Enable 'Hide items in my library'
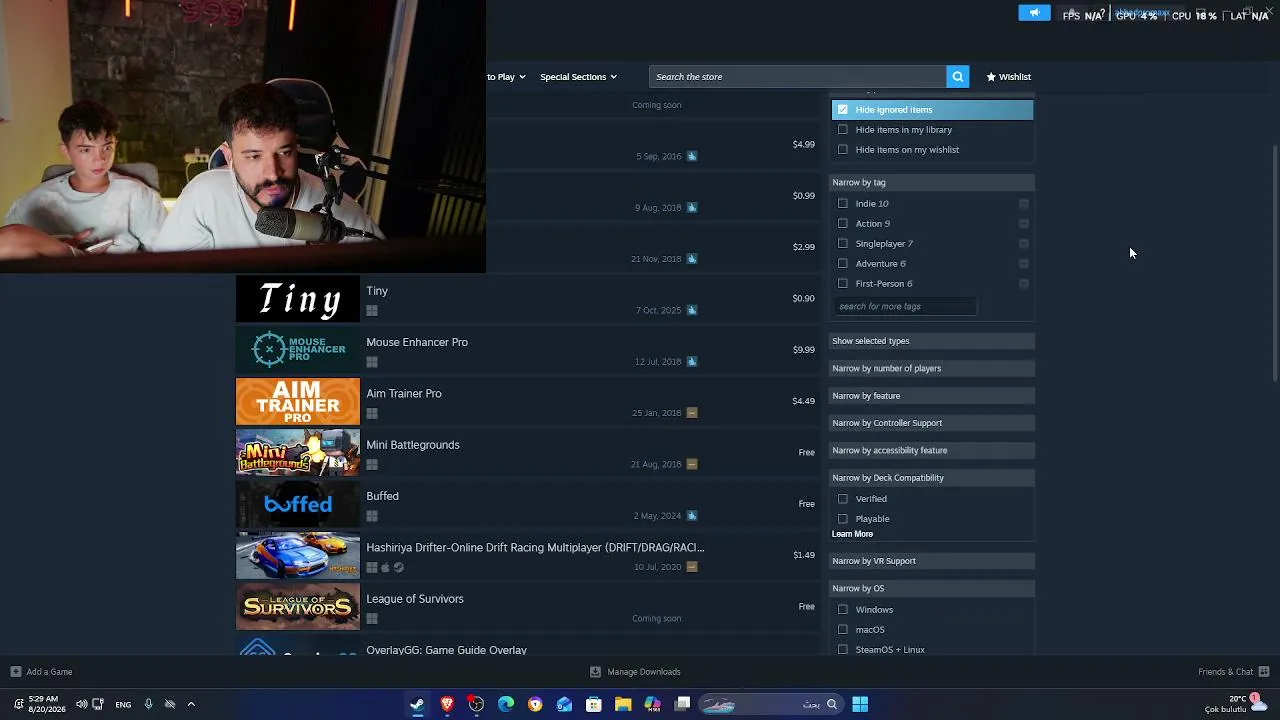This screenshot has width=1280, height=720. 843,130
